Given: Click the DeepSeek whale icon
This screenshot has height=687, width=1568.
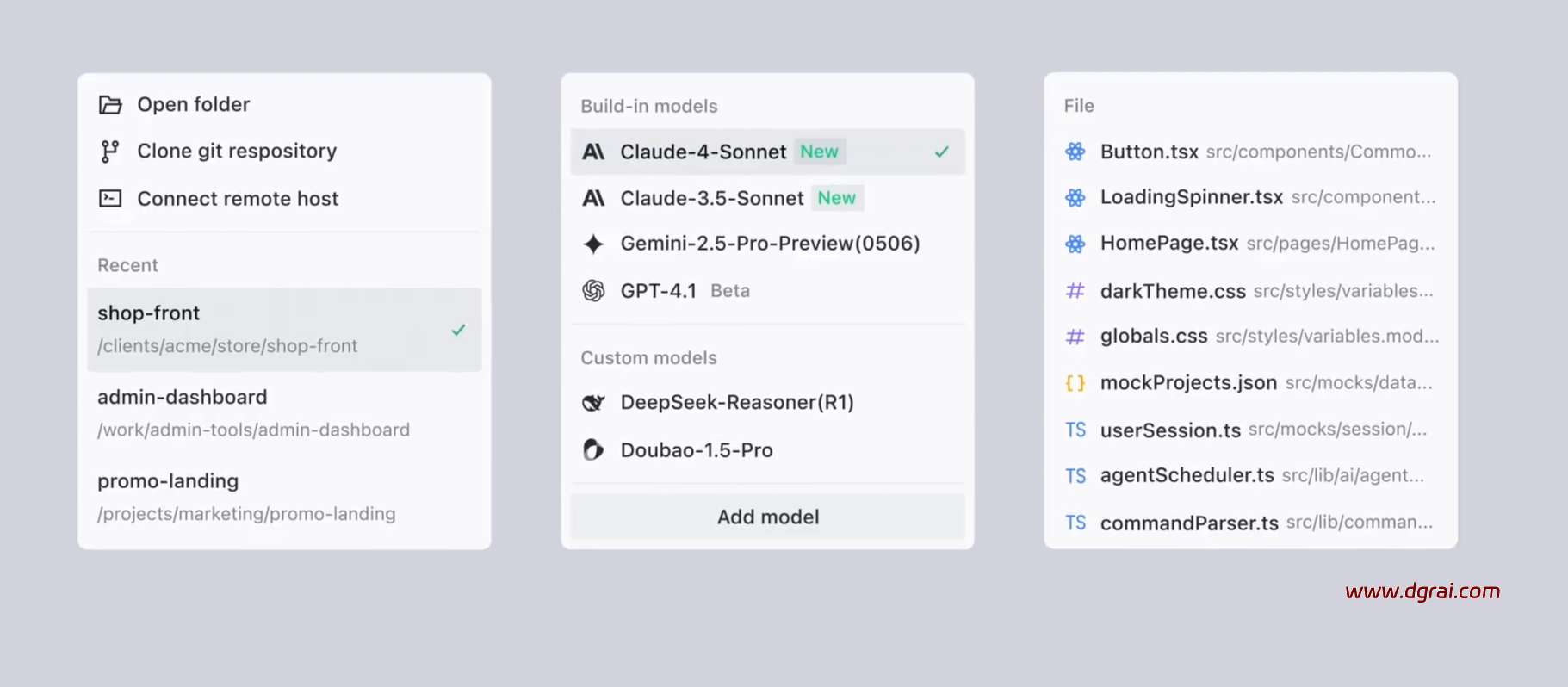Looking at the screenshot, I should pyautogui.click(x=593, y=403).
